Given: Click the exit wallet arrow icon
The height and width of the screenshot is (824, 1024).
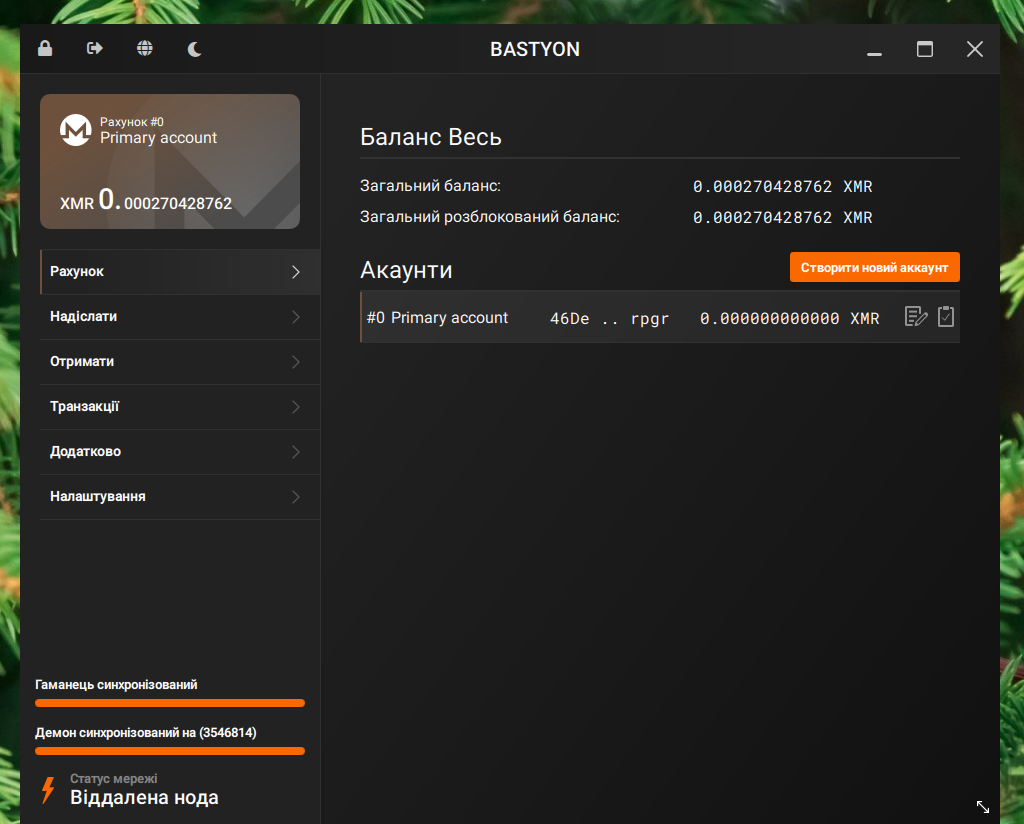Looking at the screenshot, I should 95,49.
